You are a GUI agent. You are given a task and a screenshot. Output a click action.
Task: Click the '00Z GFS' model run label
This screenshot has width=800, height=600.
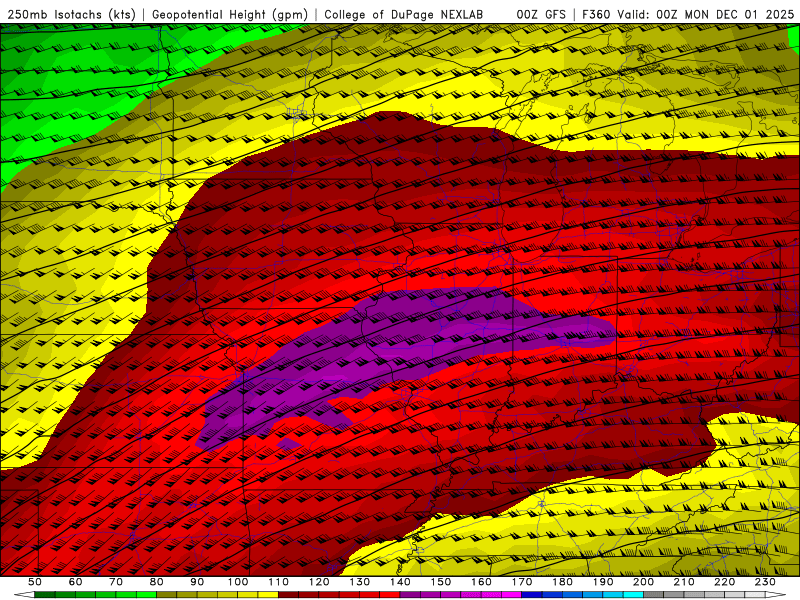[541, 15]
